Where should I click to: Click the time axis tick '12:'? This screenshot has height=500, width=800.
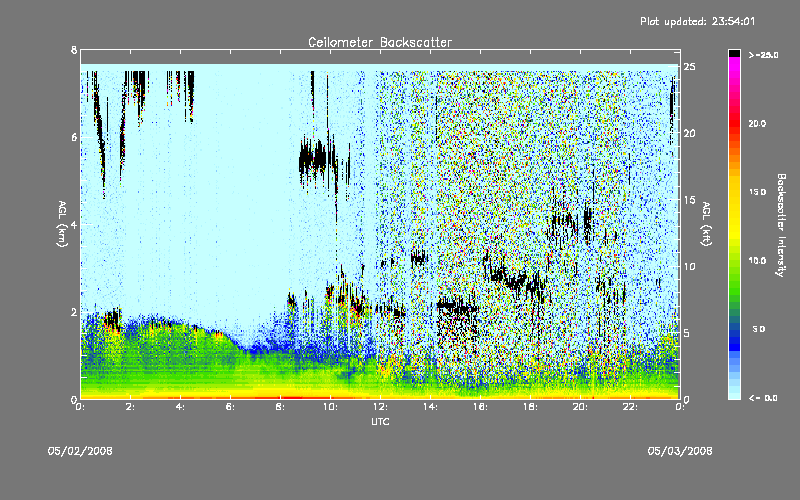click(x=381, y=407)
